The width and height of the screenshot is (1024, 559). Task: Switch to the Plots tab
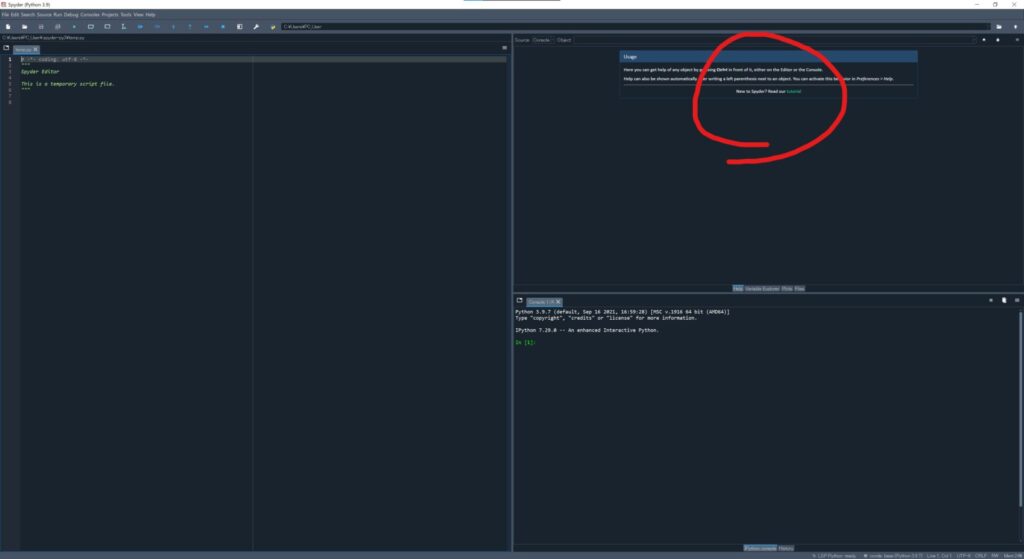click(x=787, y=289)
